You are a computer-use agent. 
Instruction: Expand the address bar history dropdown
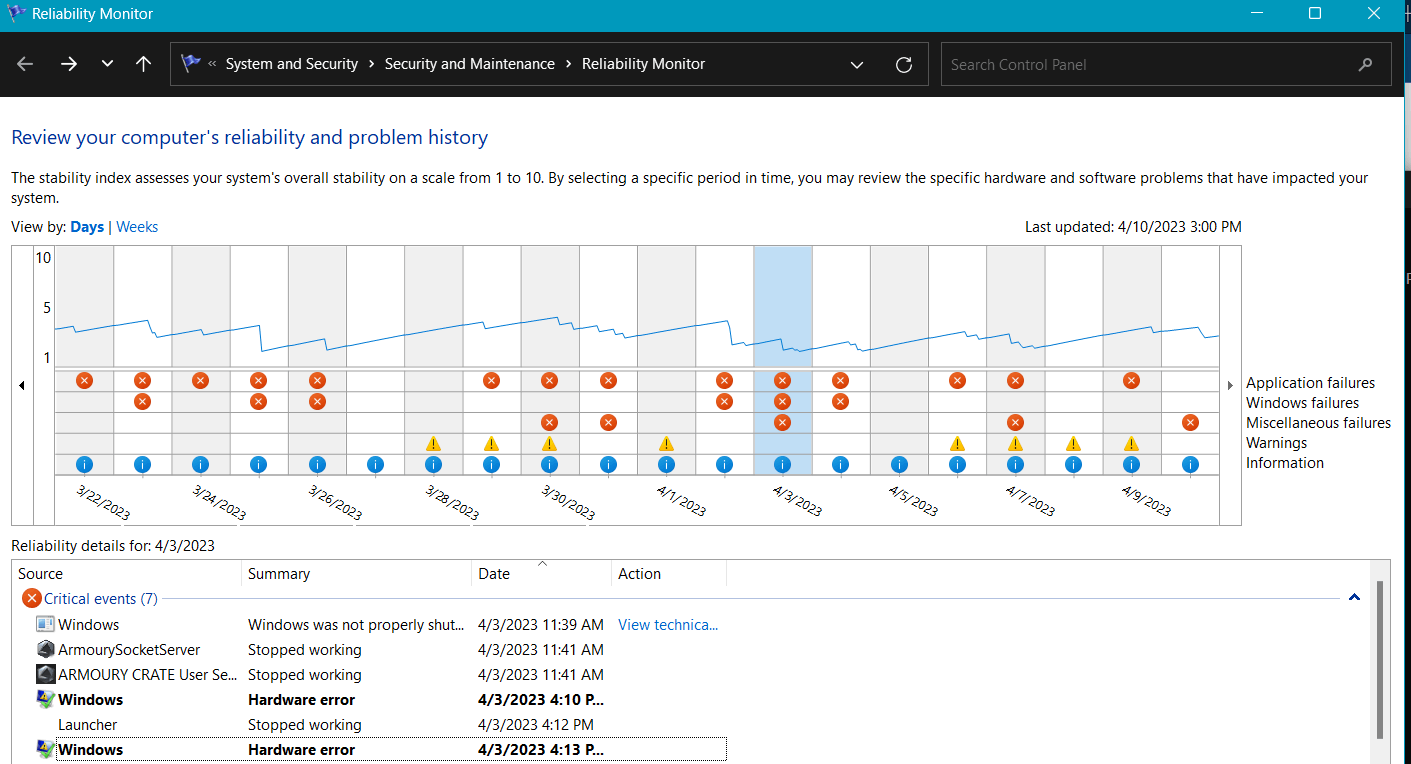(857, 64)
